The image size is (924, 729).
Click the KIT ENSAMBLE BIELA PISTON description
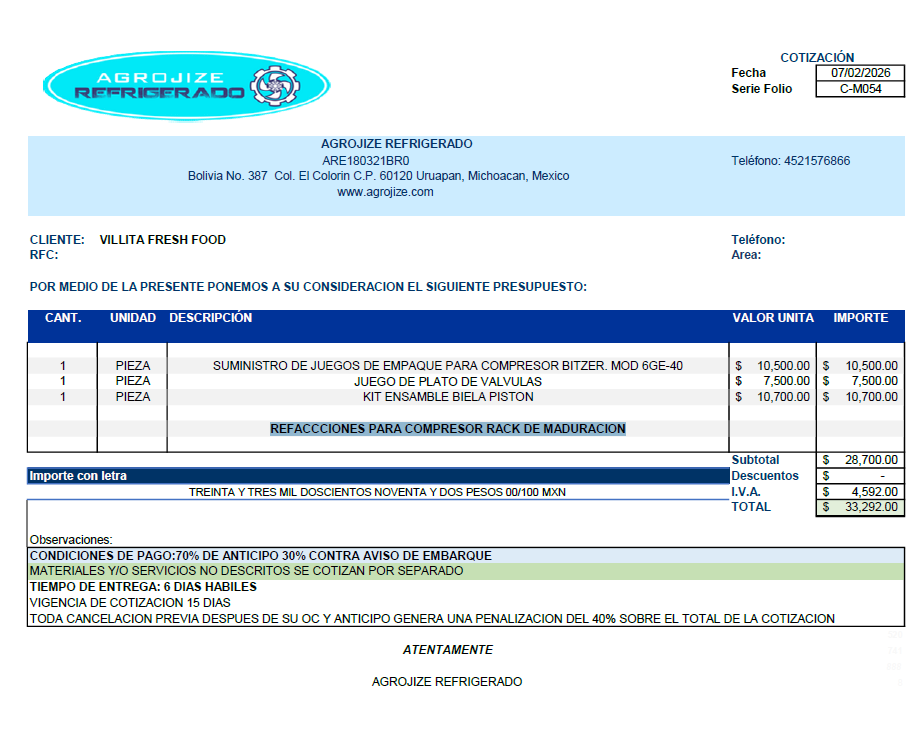click(447, 397)
